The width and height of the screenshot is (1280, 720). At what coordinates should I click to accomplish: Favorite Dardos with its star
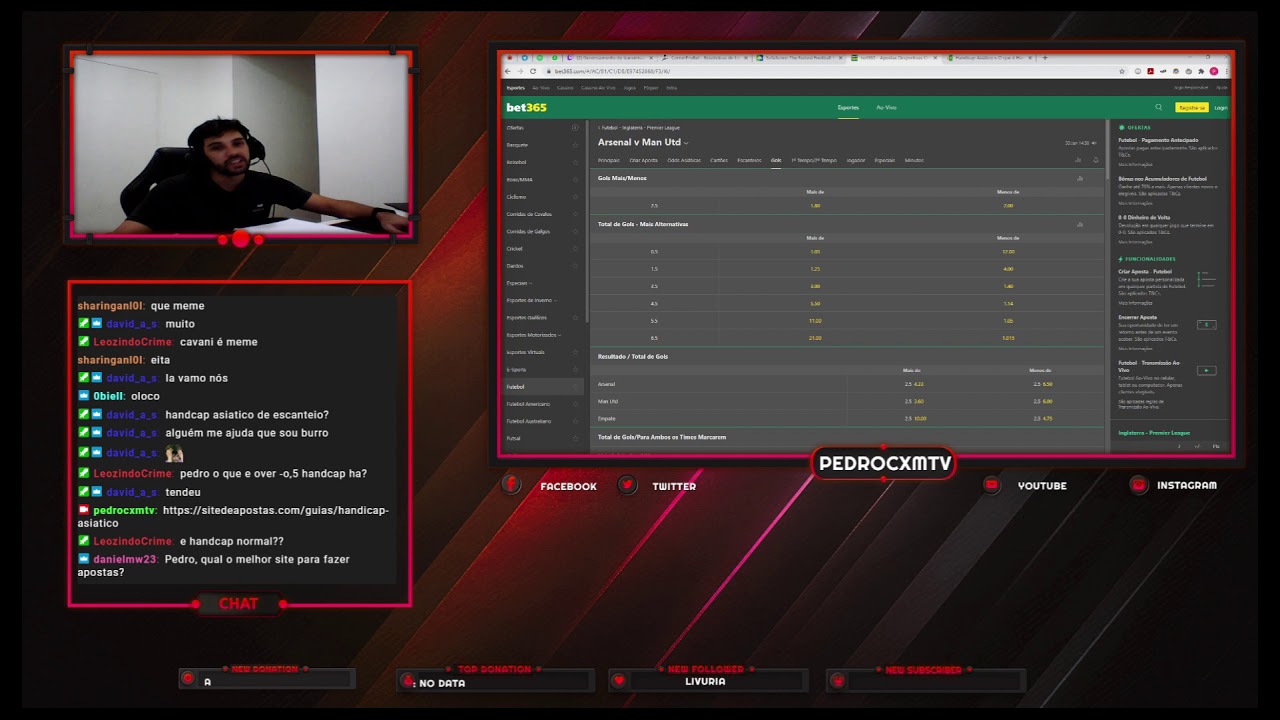coord(575,266)
